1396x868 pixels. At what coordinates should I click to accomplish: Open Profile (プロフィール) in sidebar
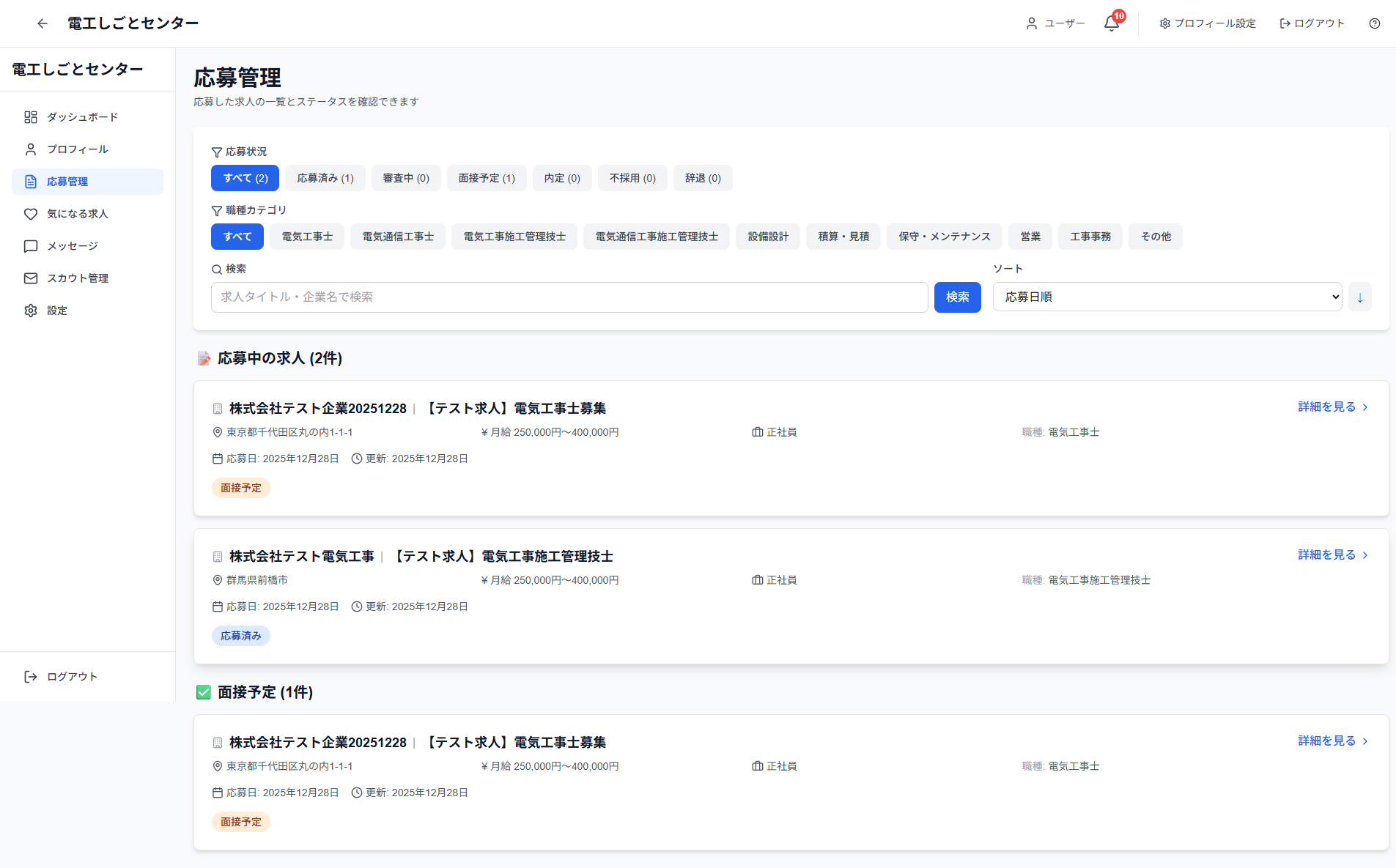click(77, 149)
